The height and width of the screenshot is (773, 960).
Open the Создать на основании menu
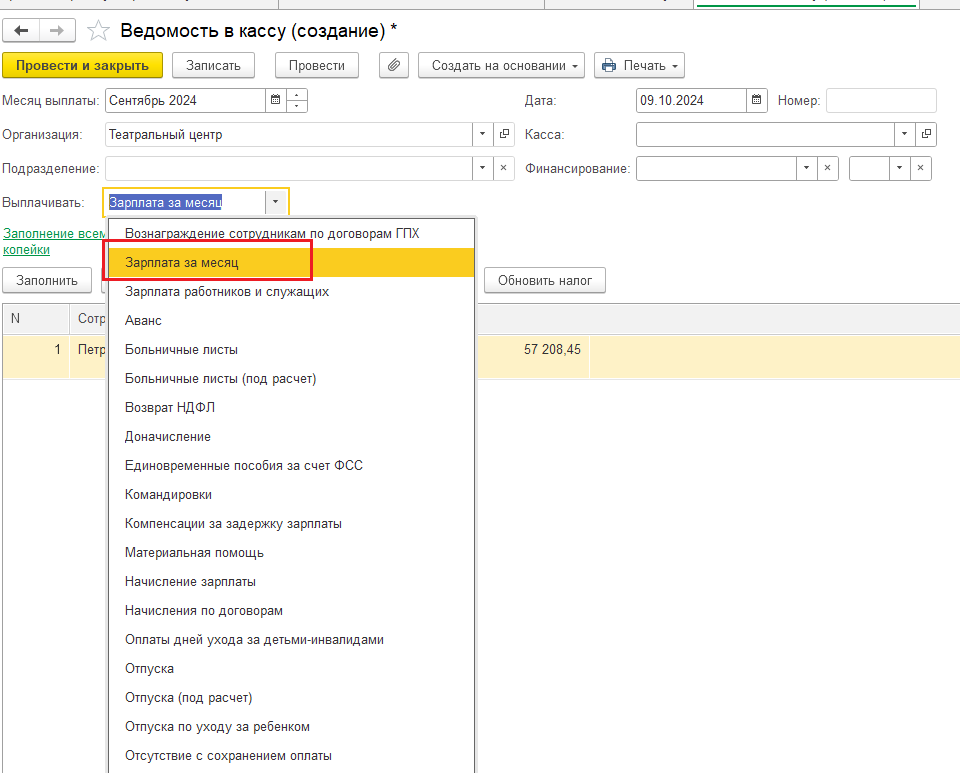click(x=501, y=65)
